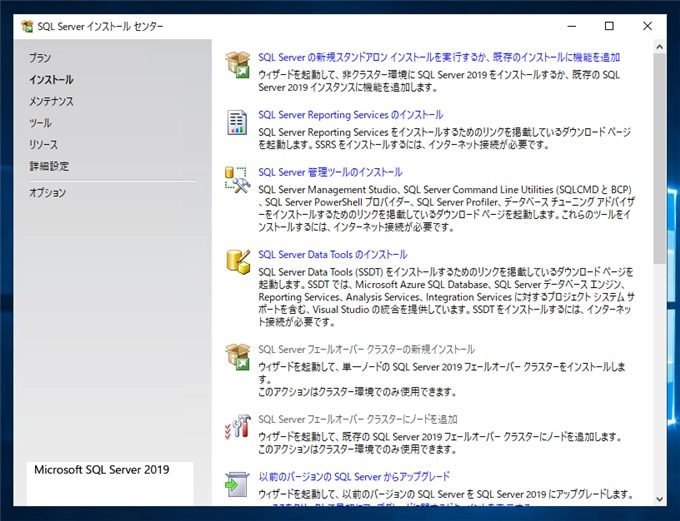680x521 pixels.
Task: Click the vertical scrollbar thumb
Action: click(x=660, y=158)
